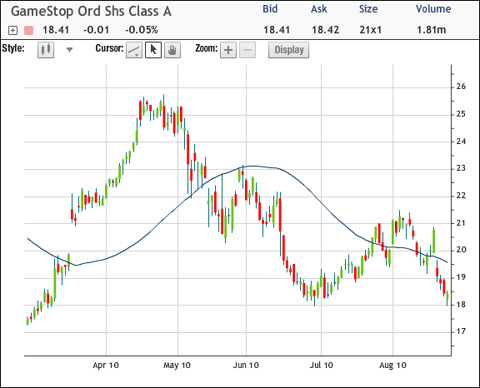Click the Jul 10 date axis label
Viewport: 480px width, 388px height.
point(321,365)
